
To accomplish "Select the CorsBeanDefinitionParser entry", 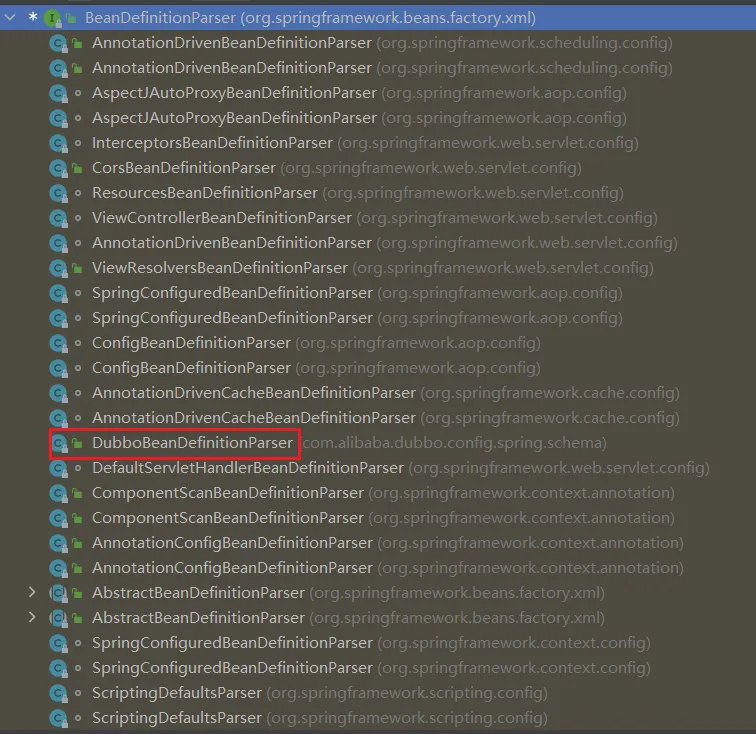I will [184, 168].
